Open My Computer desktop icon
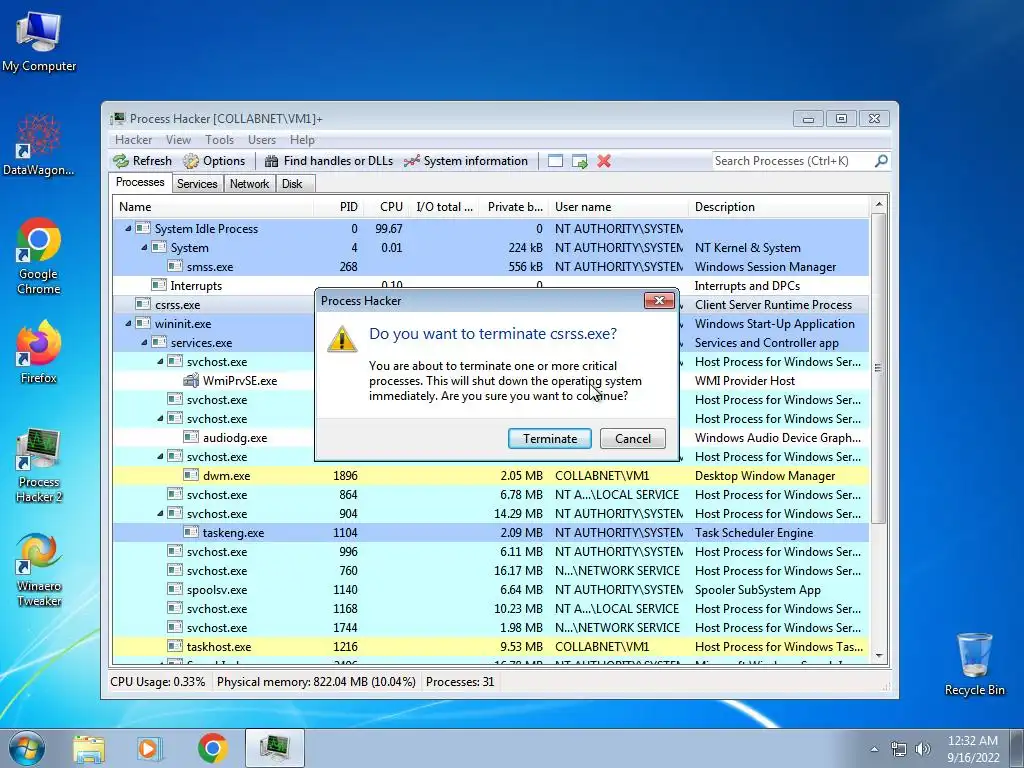This screenshot has width=1024, height=768. [39, 40]
